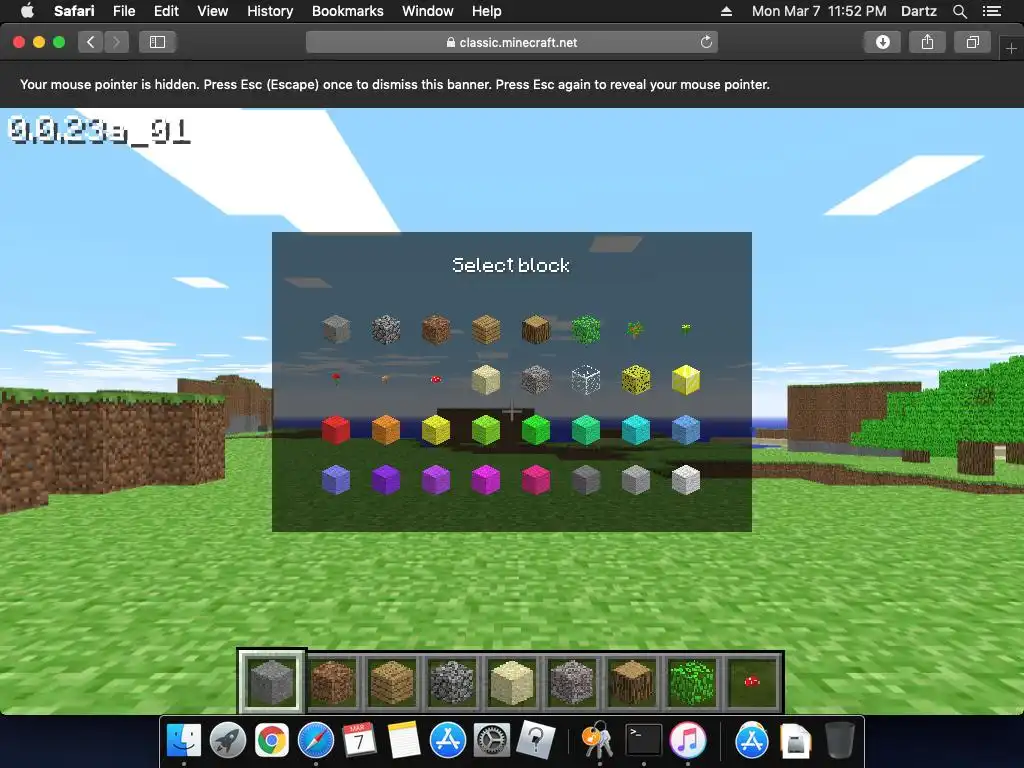
Task: Choose the dirt block in Select block panel
Action: pos(436,329)
